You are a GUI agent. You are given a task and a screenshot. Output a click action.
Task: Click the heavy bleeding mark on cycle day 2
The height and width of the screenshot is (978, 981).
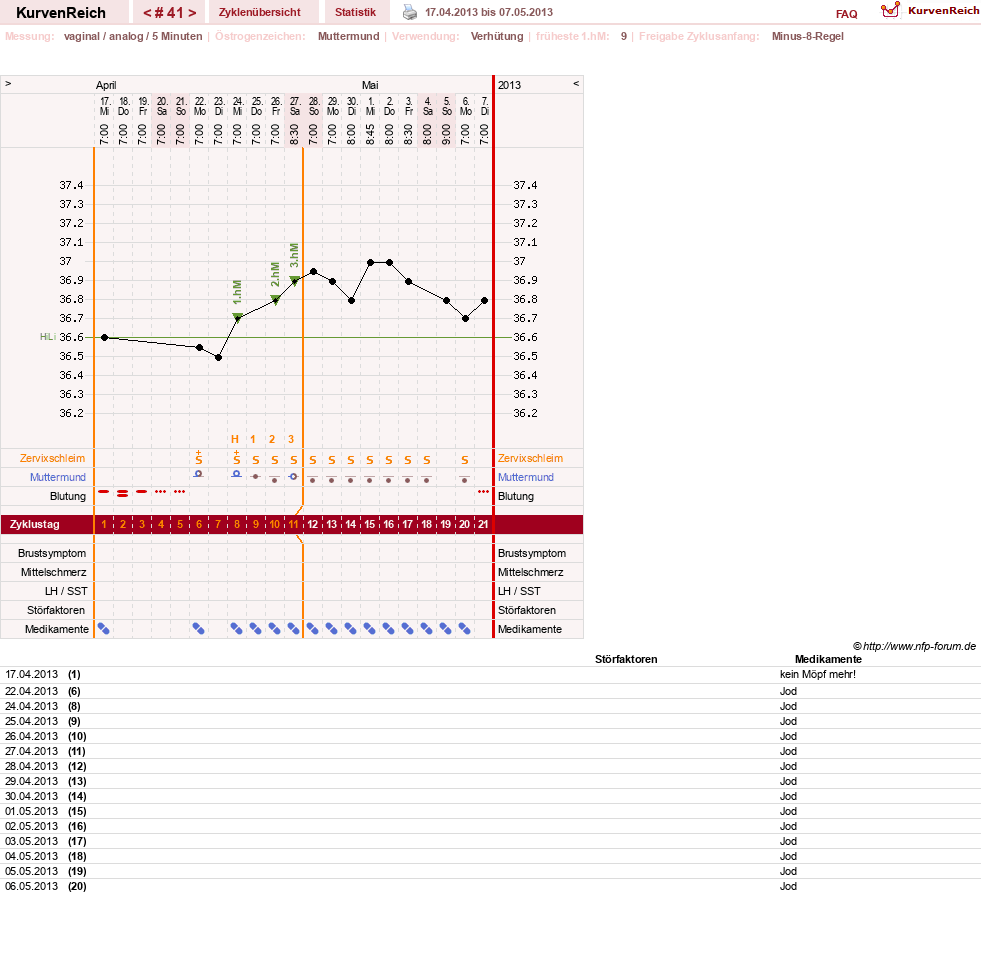(x=123, y=494)
